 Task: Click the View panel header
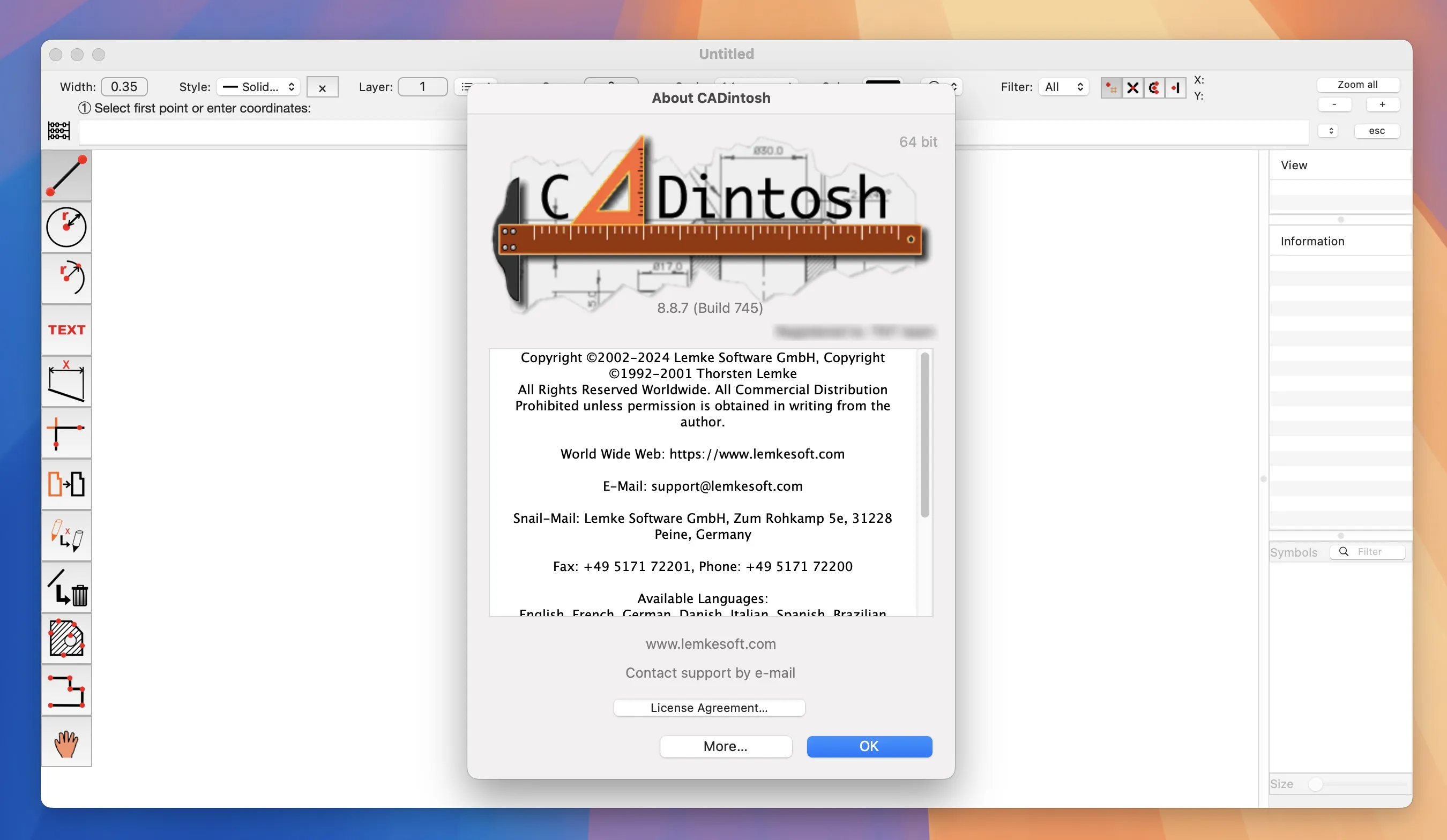pyautogui.click(x=1340, y=166)
